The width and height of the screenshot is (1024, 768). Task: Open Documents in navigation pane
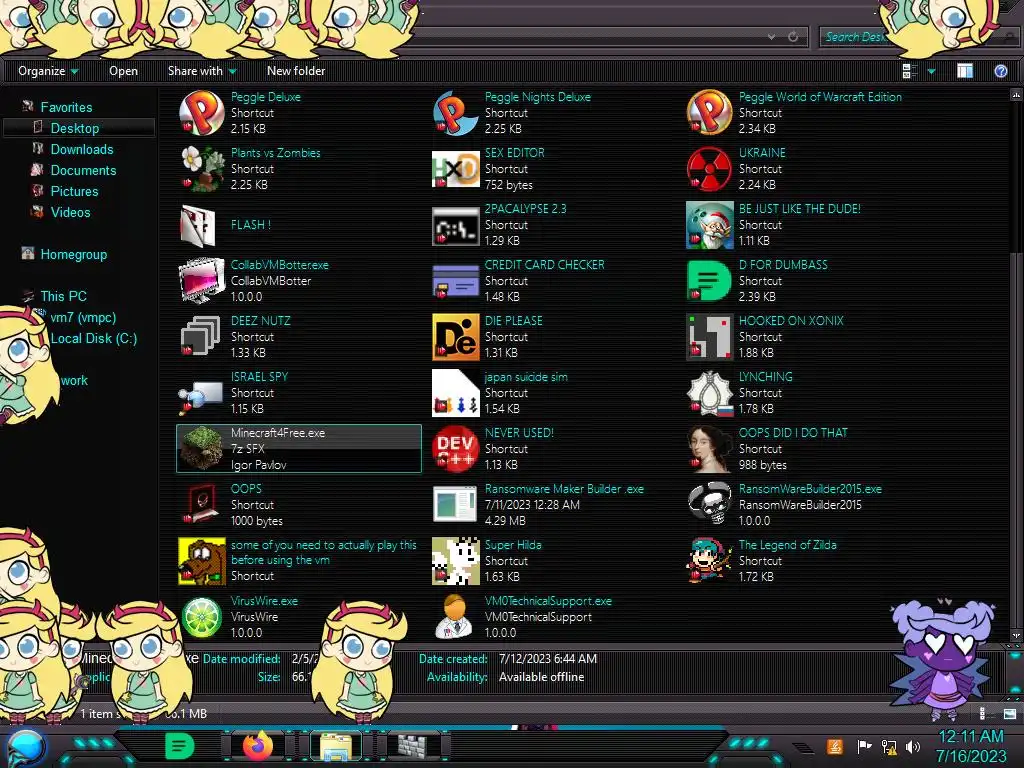click(x=83, y=170)
